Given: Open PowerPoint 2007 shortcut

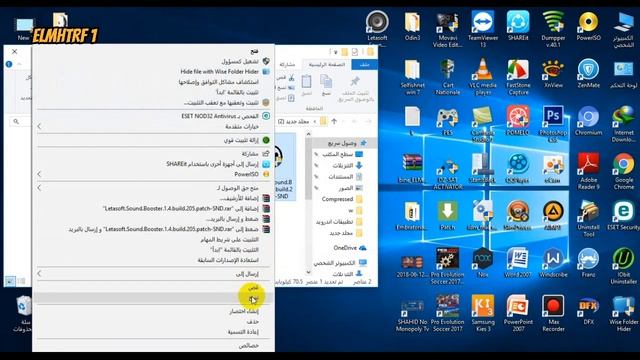Looking at the screenshot, I should pos(518,313).
